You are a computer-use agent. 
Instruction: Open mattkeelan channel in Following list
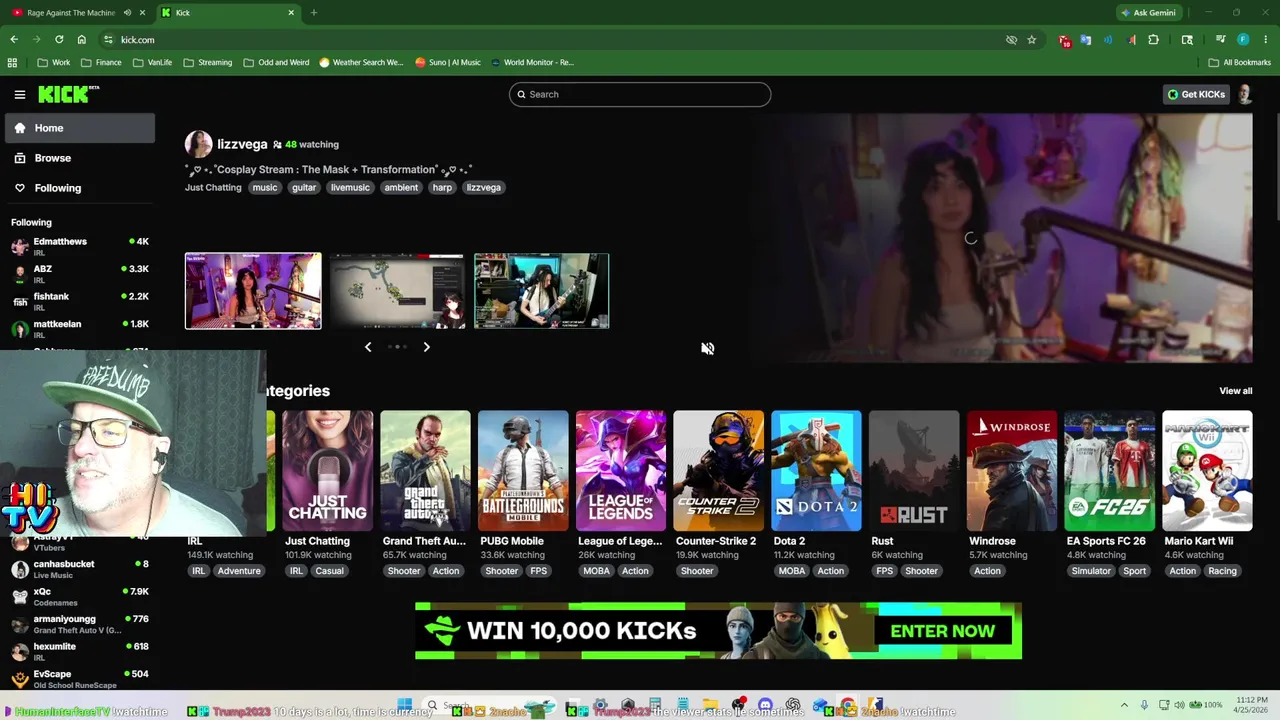tap(80, 329)
